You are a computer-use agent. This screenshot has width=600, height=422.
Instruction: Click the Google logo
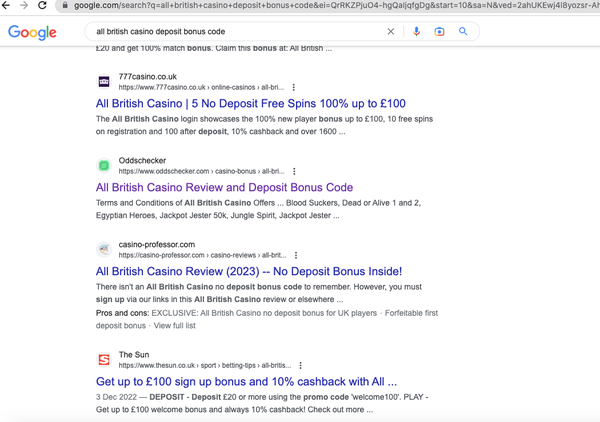pyautogui.click(x=32, y=32)
